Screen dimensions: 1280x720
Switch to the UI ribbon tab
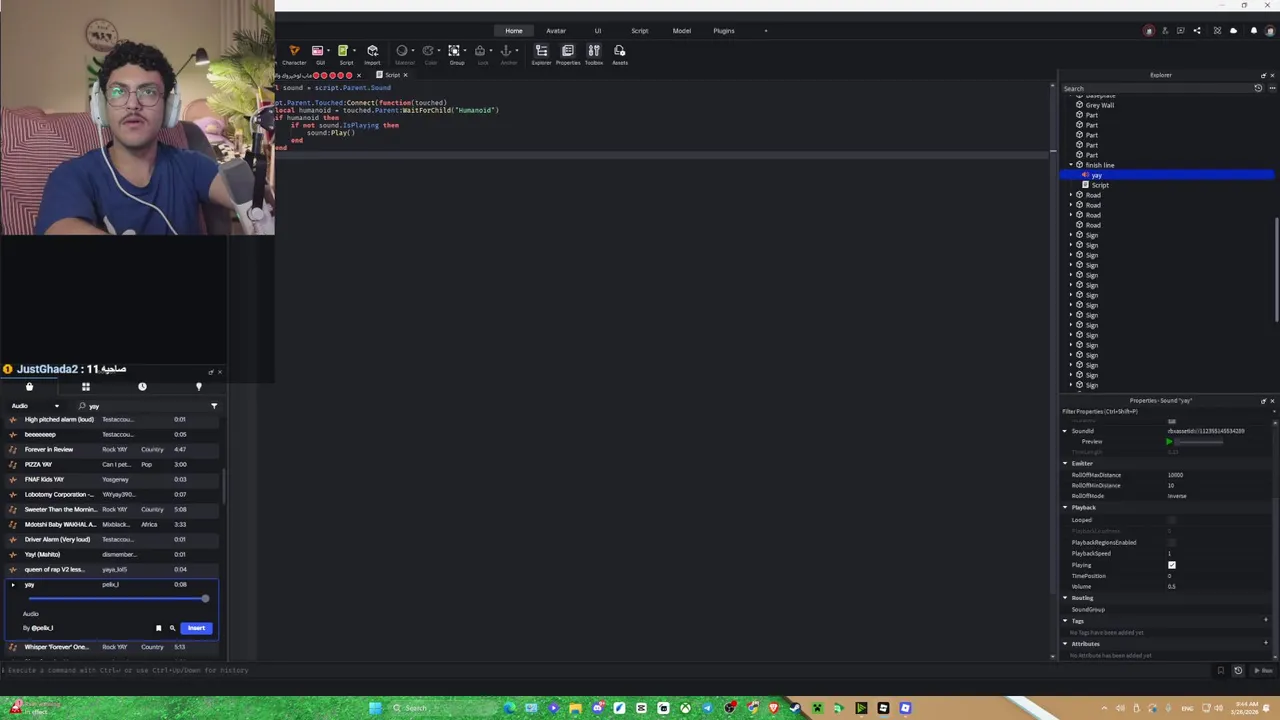pyautogui.click(x=598, y=31)
